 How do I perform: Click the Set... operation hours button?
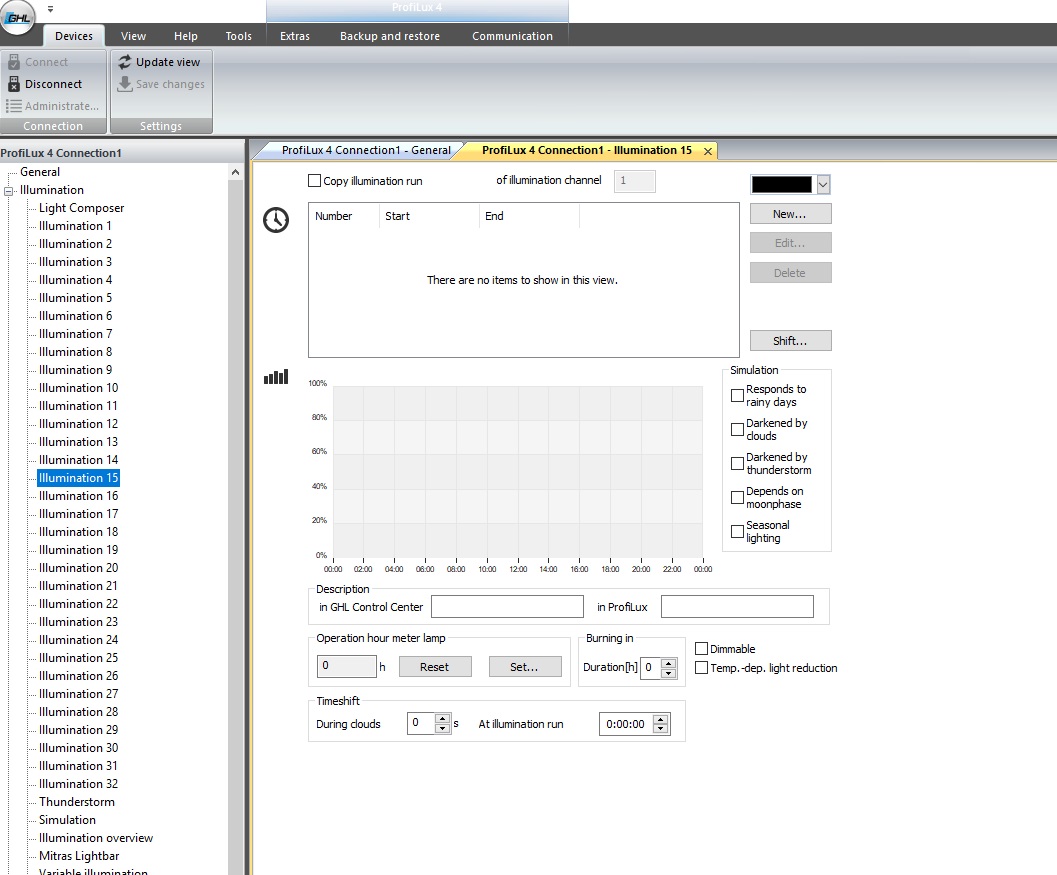tap(524, 667)
